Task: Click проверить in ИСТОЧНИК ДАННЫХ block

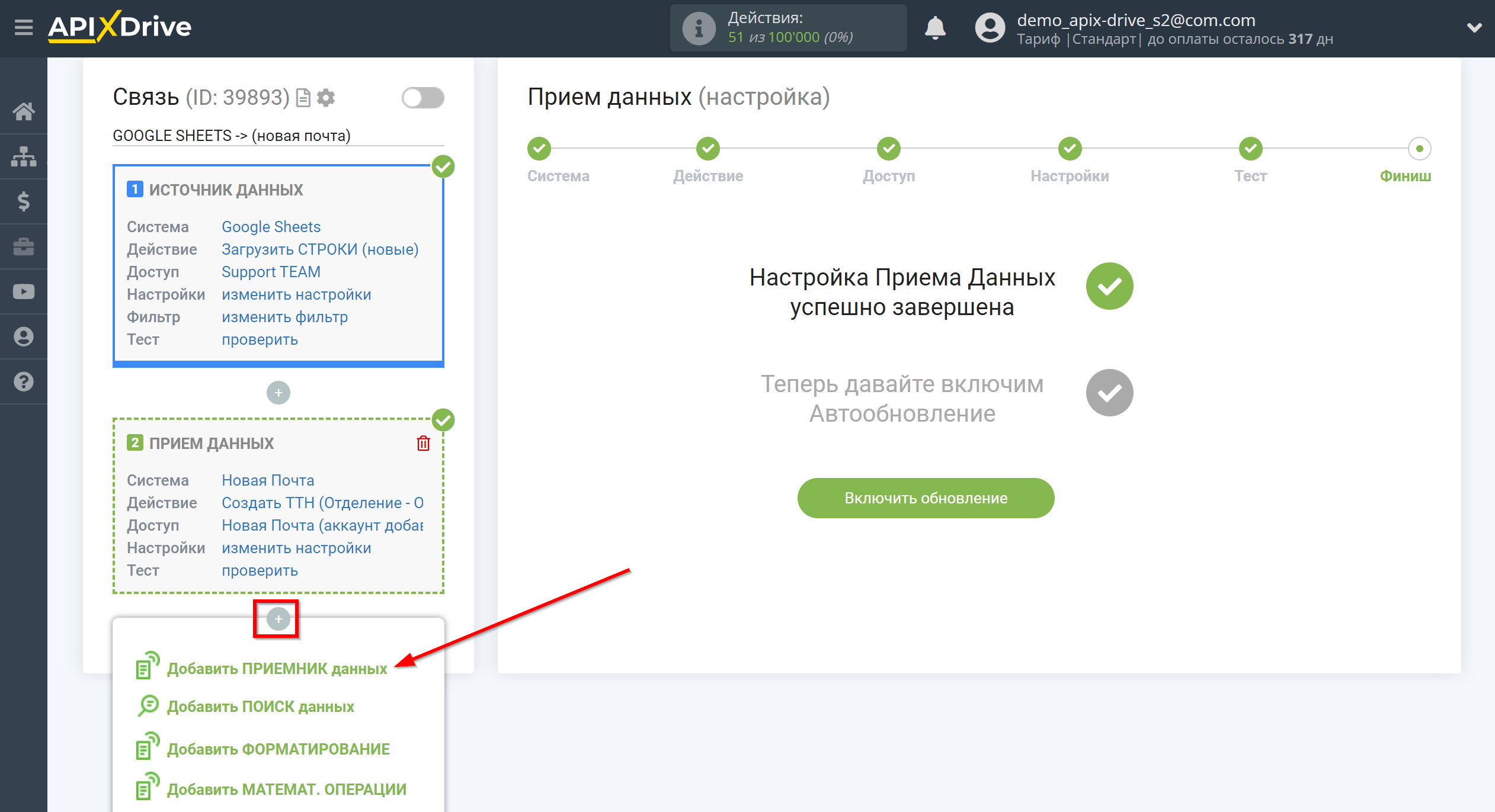Action: [260, 339]
